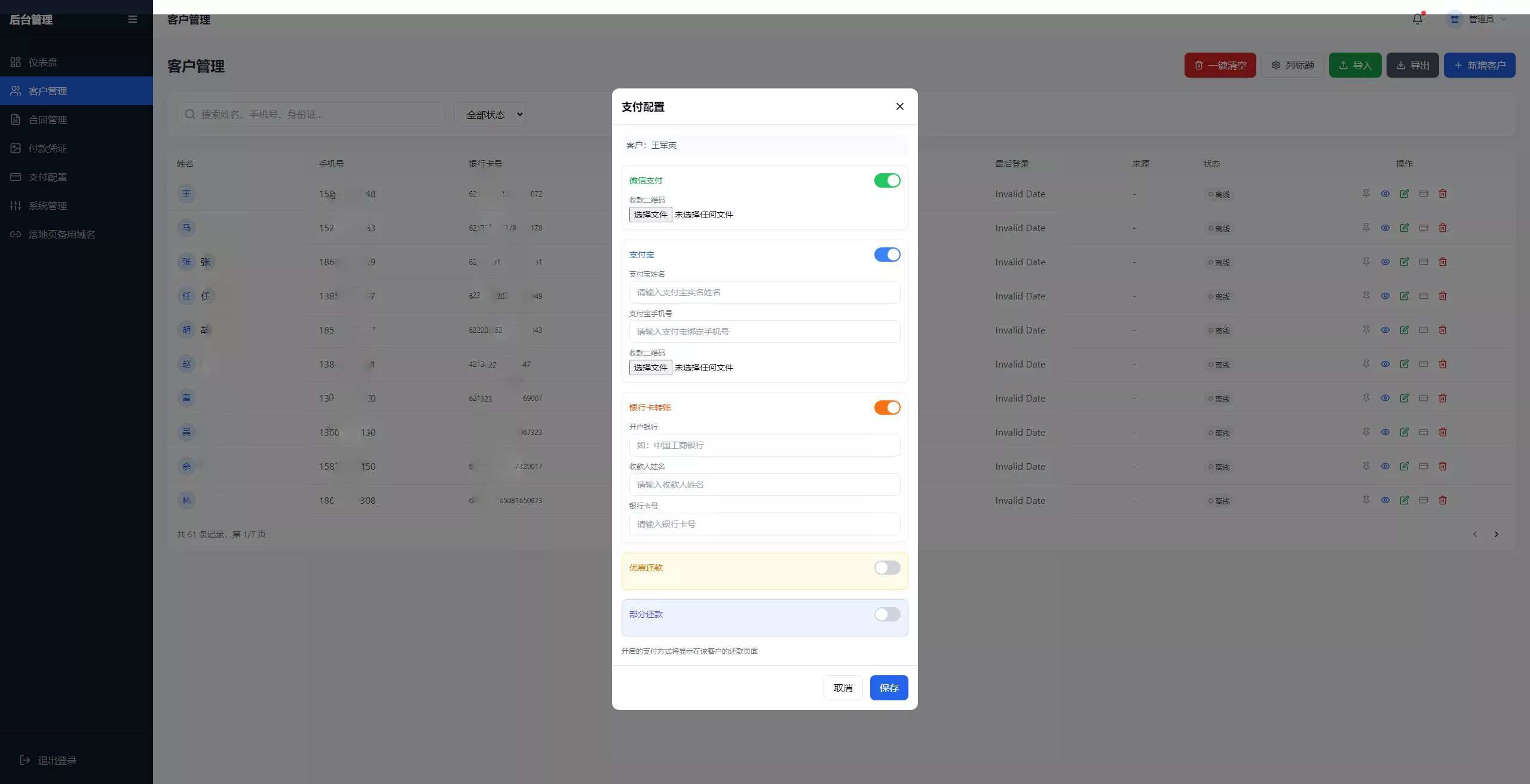Click payment card icon in fifth row
This screenshot has width=1530, height=784.
[1423, 330]
